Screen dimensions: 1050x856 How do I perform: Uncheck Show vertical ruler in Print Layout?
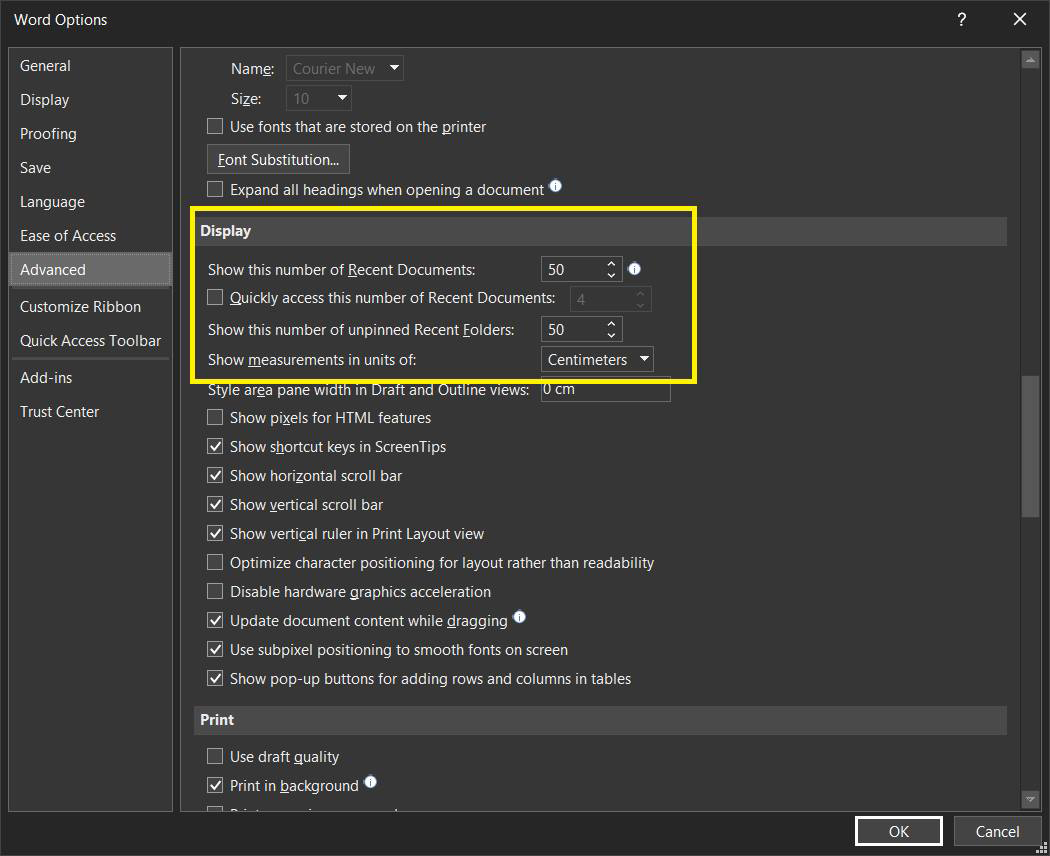coord(215,534)
